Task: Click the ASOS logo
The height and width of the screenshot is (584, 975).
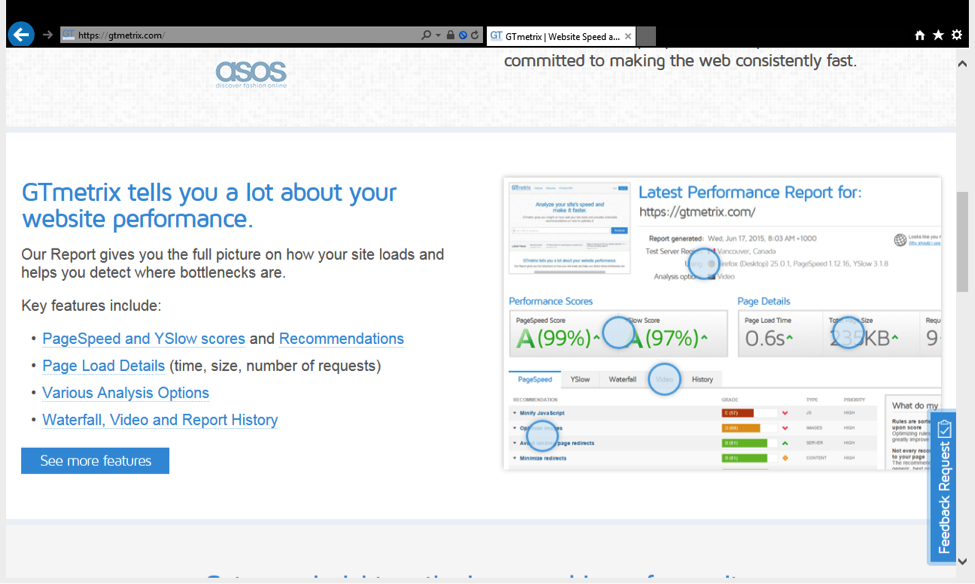Action: pos(251,73)
